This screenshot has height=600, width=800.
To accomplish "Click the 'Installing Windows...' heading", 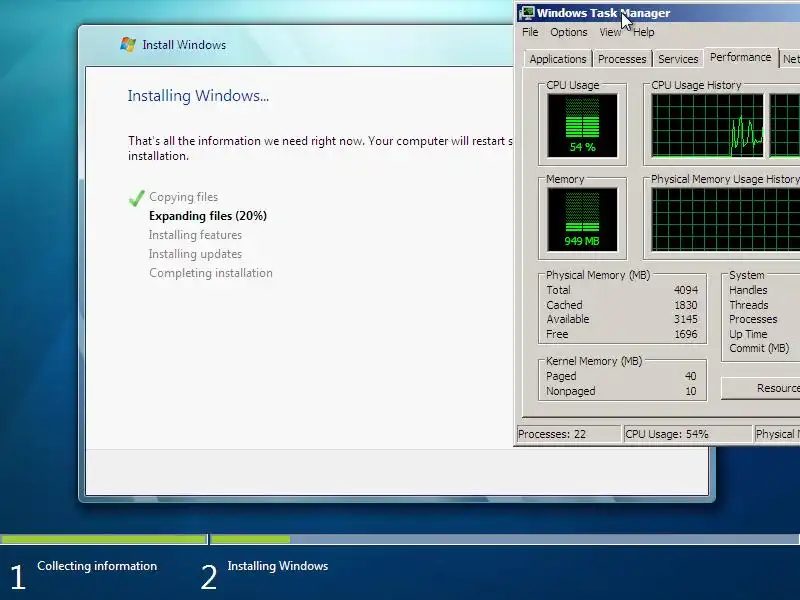I will coord(198,96).
